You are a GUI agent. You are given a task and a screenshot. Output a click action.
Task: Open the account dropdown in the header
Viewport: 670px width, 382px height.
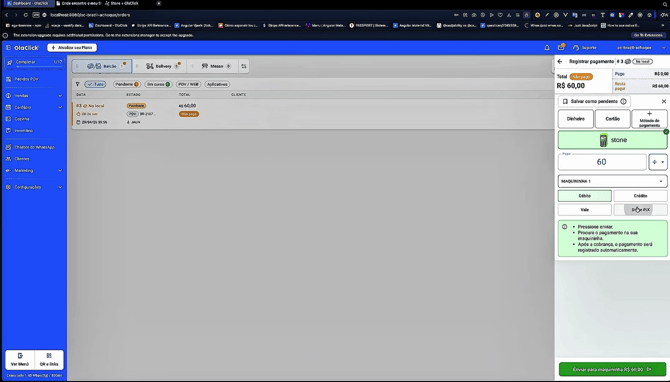pyautogui.click(x=641, y=47)
